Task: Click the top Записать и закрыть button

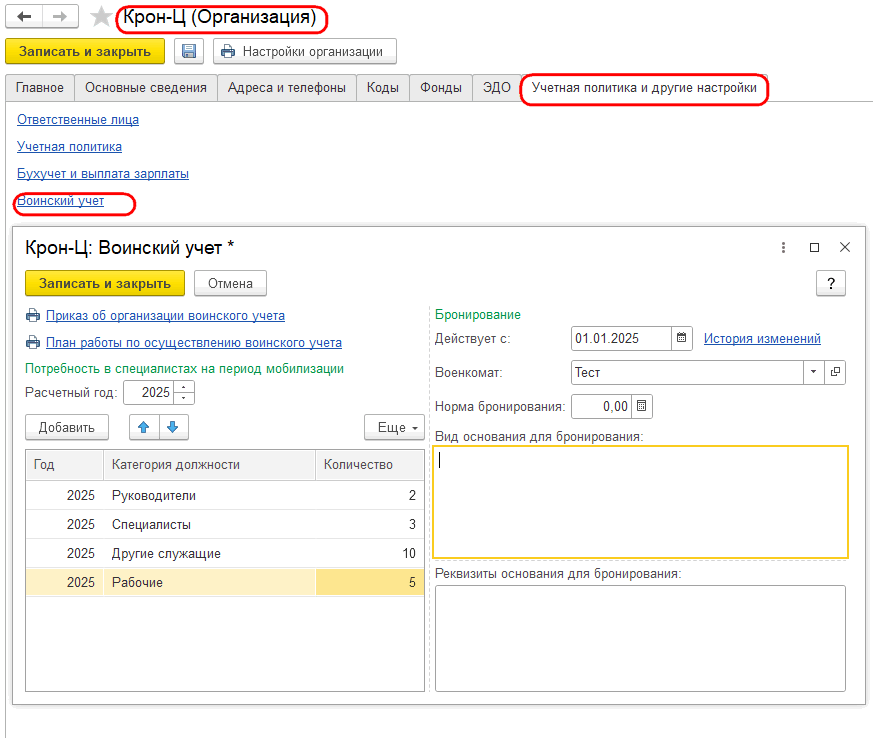Action: point(85,51)
